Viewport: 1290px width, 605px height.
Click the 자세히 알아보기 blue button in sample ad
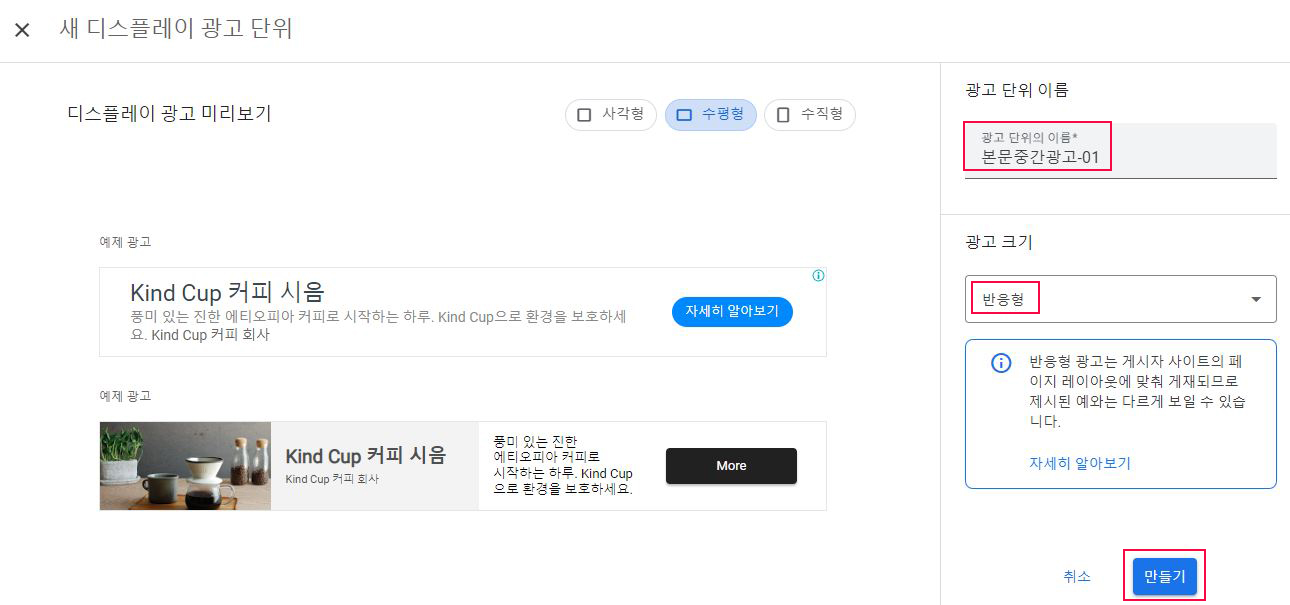coord(732,311)
